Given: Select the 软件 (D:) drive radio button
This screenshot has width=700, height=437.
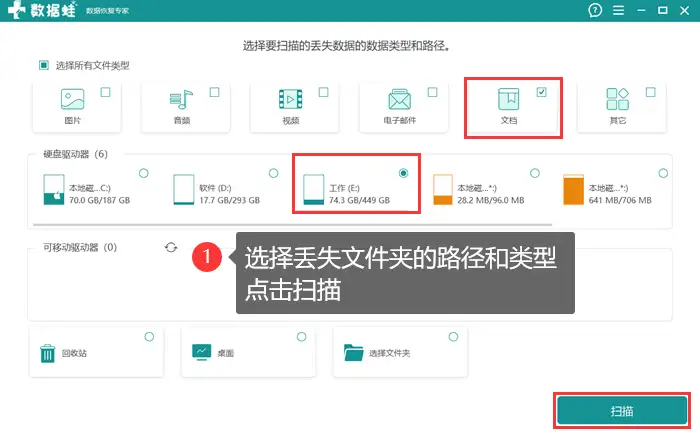Looking at the screenshot, I should click(x=274, y=173).
